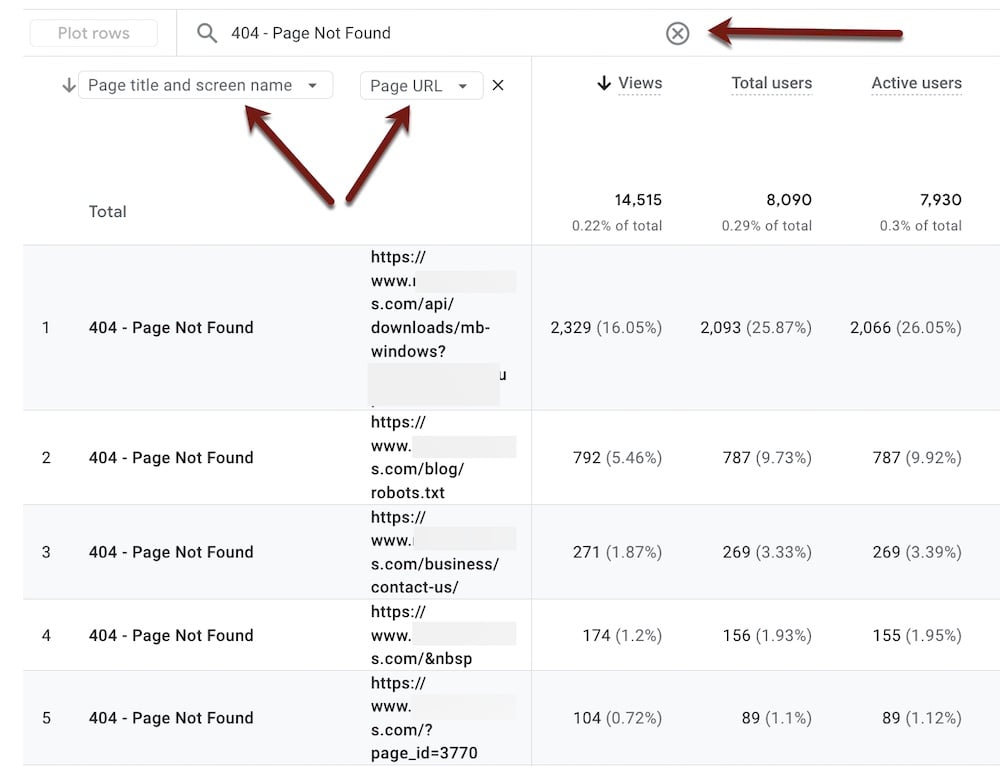Remove the Page URL secondary dimension

point(498,86)
